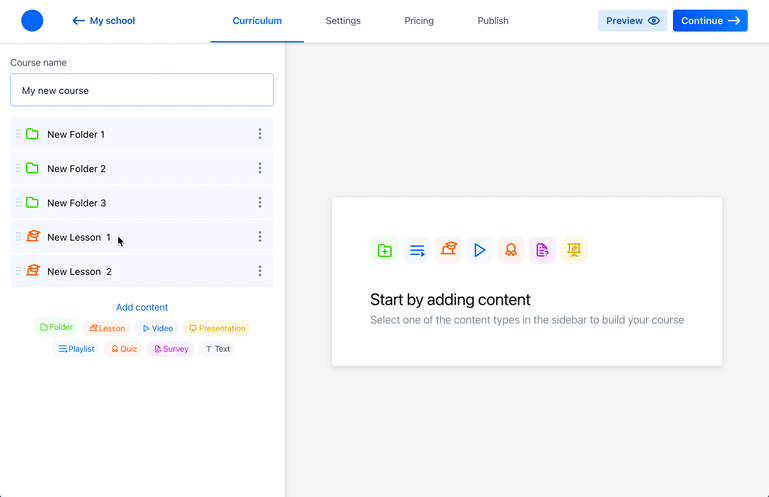Click the back arrow beside My school

[78, 21]
